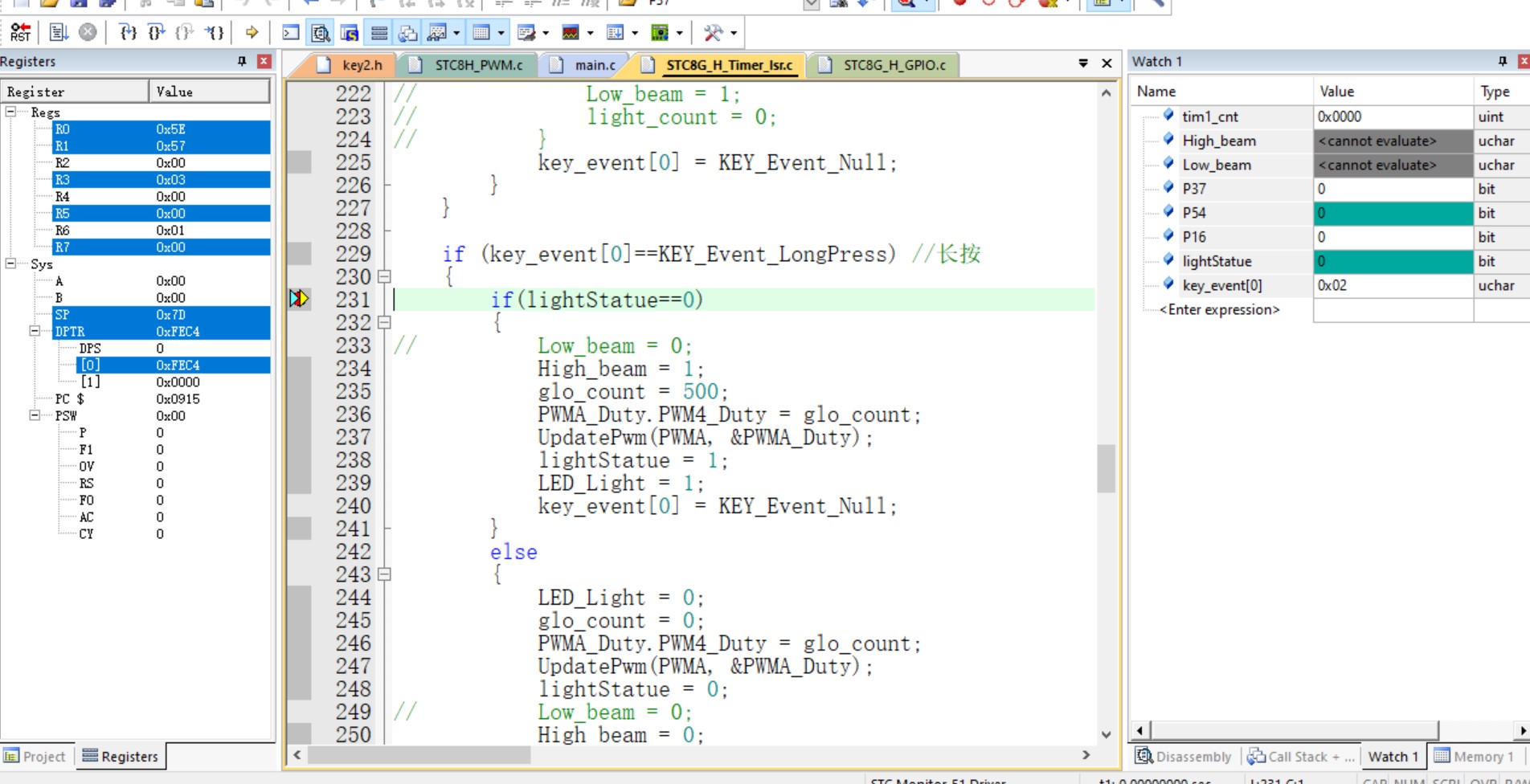Close the active editor file with the X

coord(1107,63)
